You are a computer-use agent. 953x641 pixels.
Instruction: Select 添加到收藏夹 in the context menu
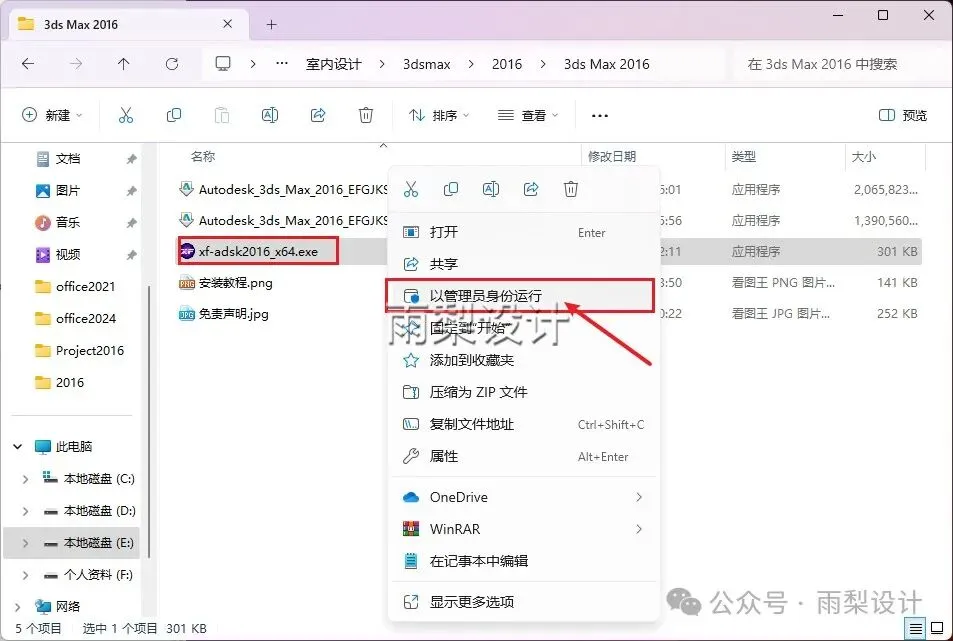click(523, 360)
